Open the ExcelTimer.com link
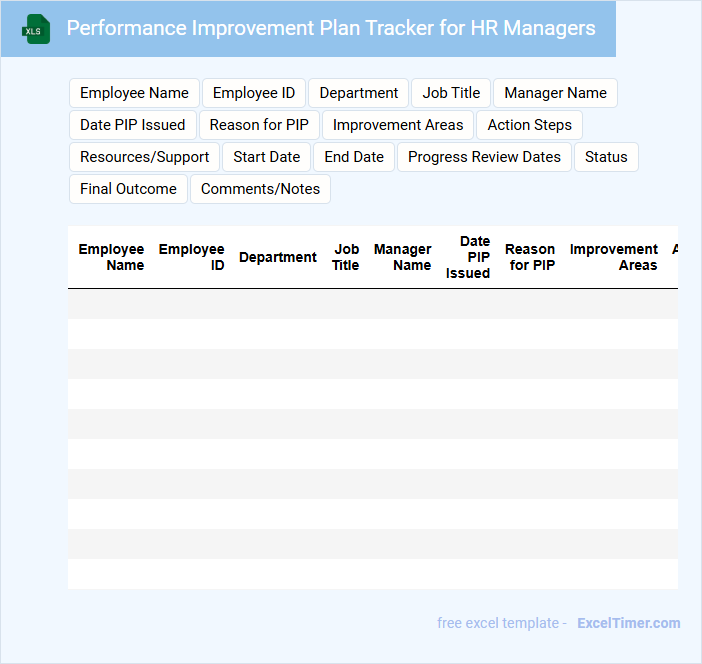This screenshot has width=702, height=664. [628, 623]
